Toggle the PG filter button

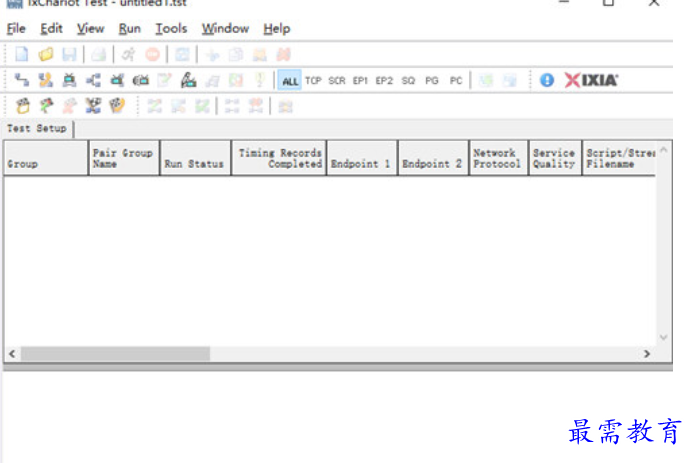[432, 81]
